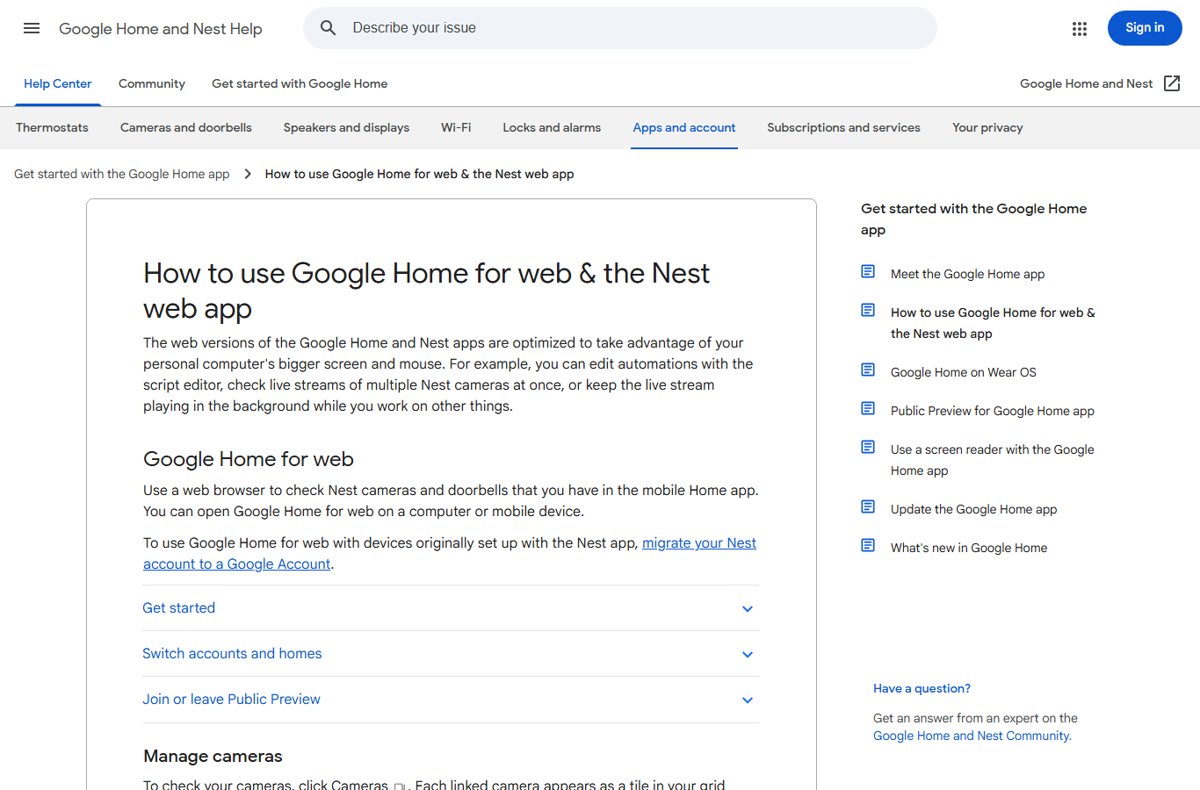Open Get started with Google Home tab
The height and width of the screenshot is (790, 1200).
(300, 84)
